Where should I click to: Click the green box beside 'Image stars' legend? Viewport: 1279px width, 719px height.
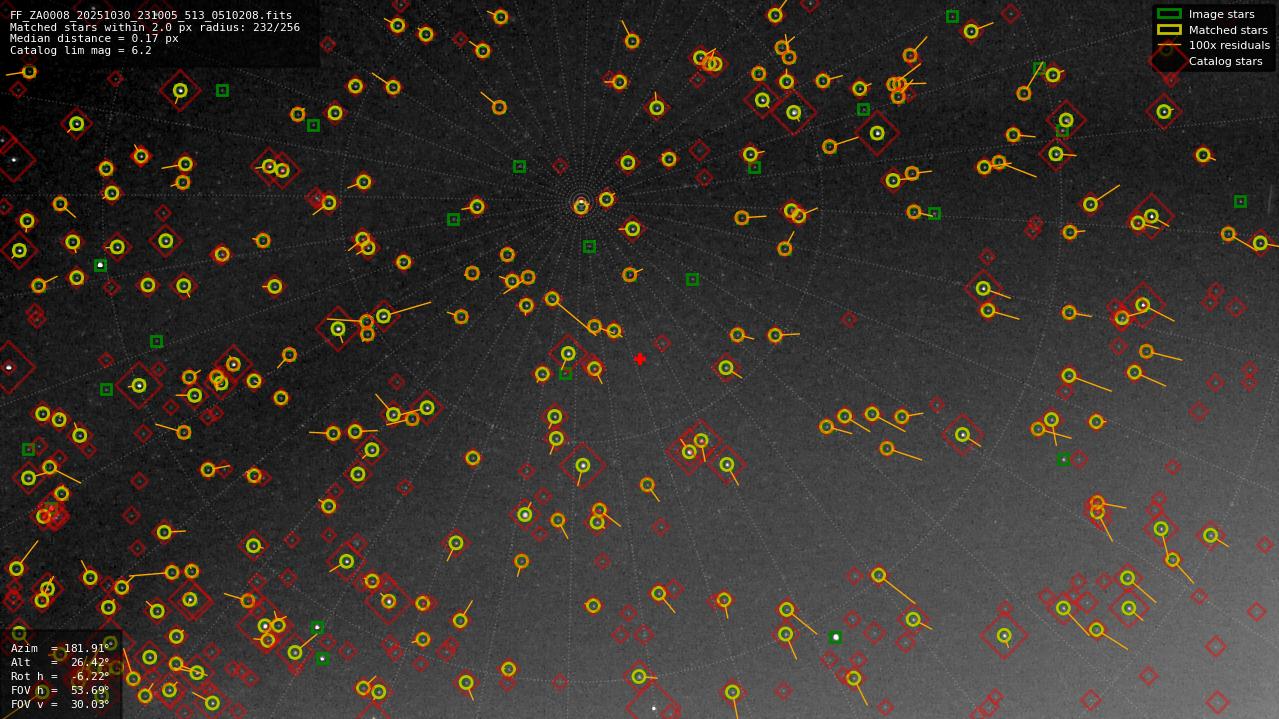[1169, 14]
